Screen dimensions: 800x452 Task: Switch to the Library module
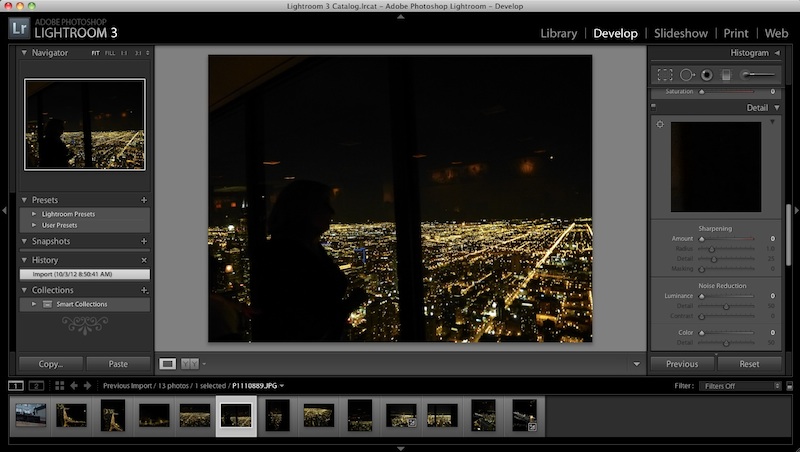coord(558,33)
